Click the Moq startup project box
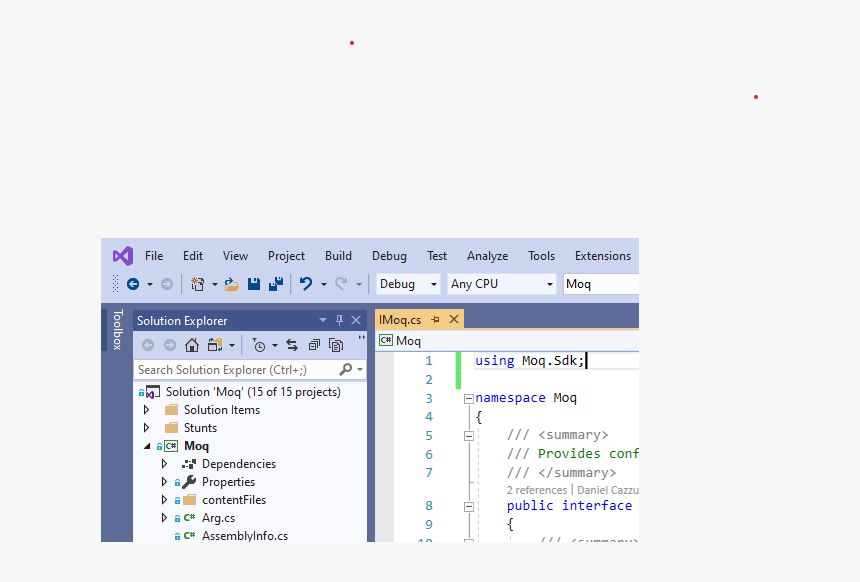 point(601,284)
